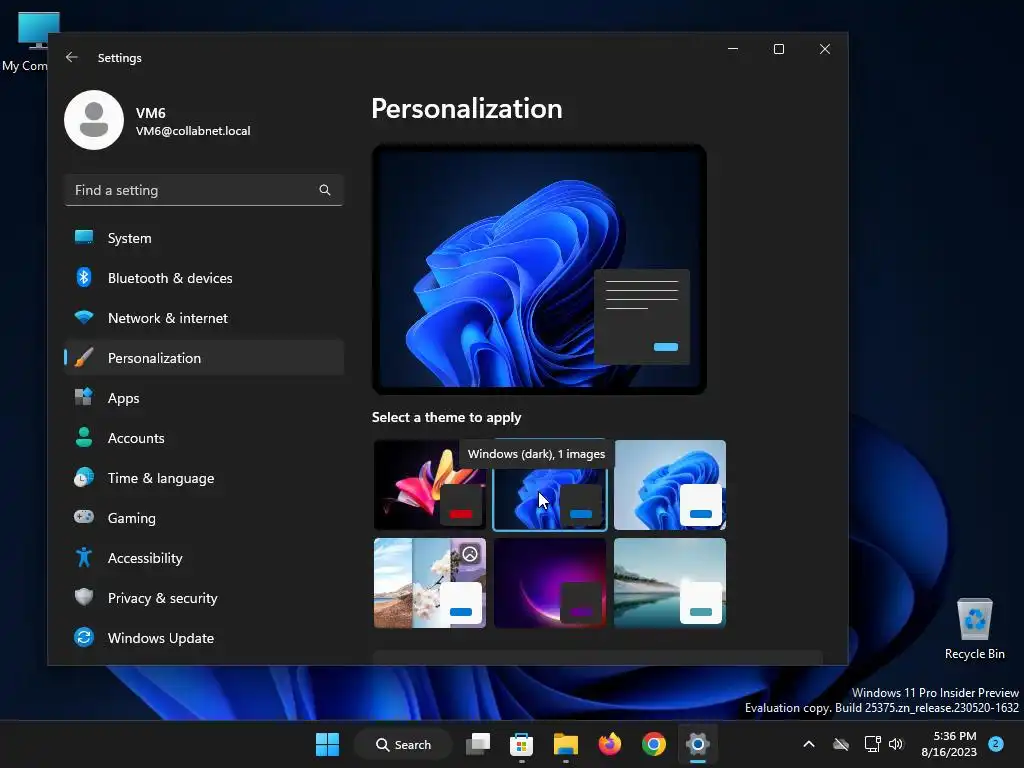Launch Microsoft Store from taskbar
The width and height of the screenshot is (1024, 768).
pyautogui.click(x=521, y=744)
